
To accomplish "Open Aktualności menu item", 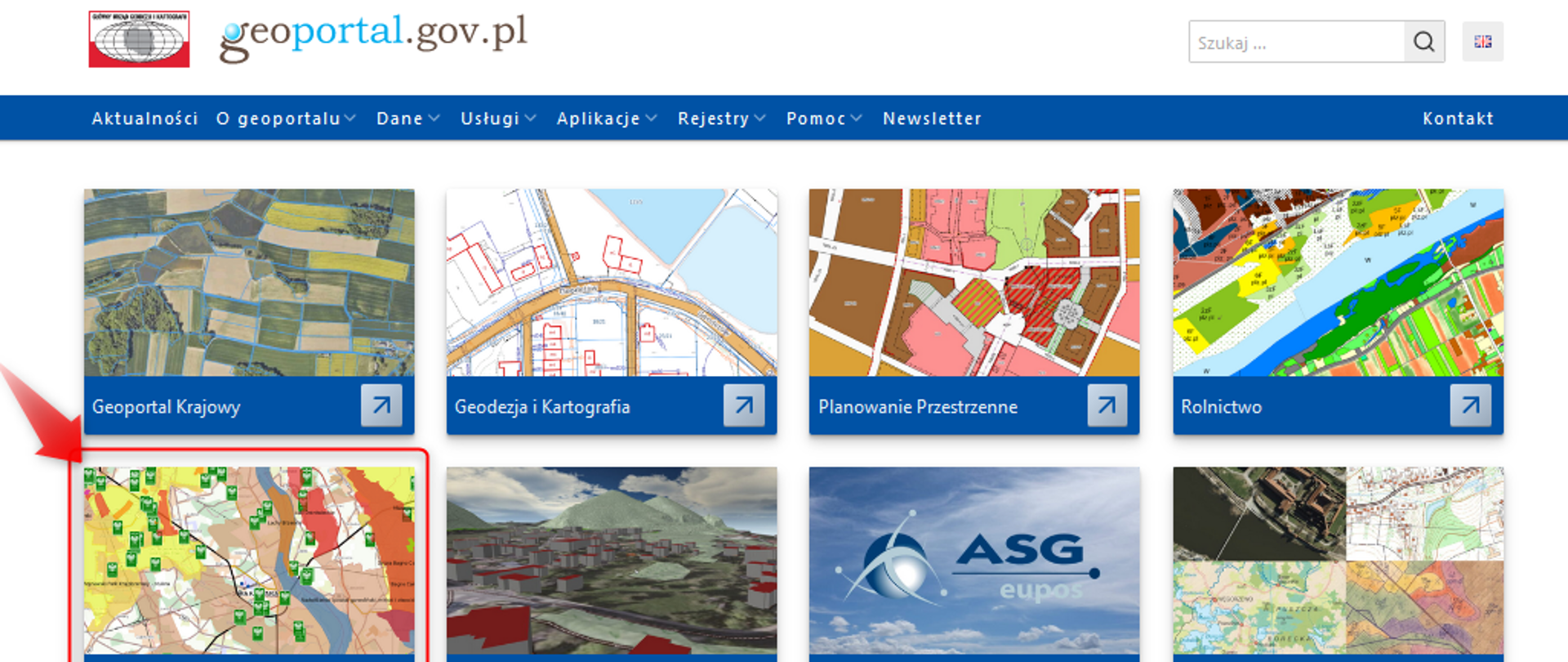I will [x=145, y=119].
